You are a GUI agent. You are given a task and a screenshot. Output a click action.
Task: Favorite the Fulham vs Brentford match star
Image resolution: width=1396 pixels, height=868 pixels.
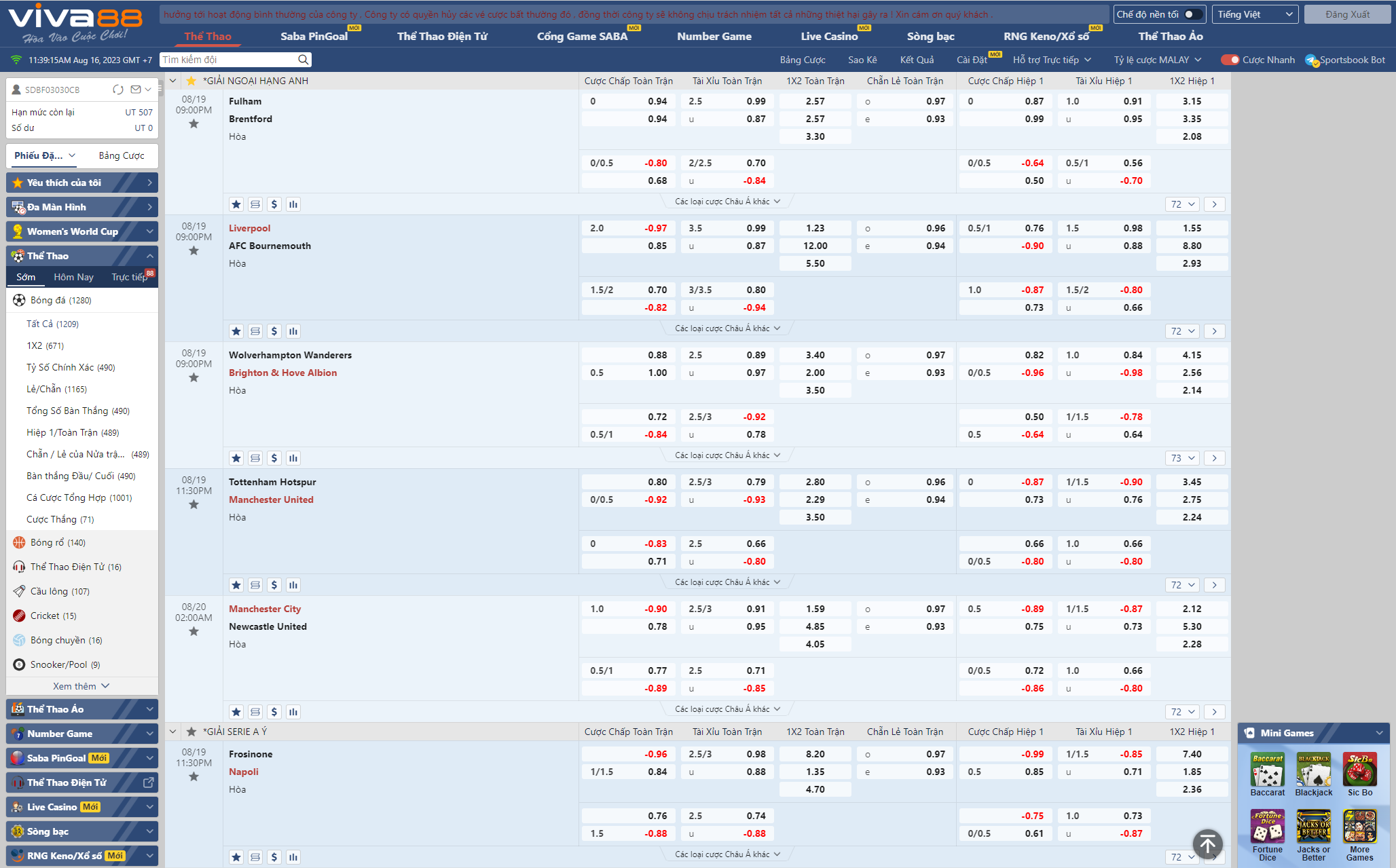click(x=194, y=124)
